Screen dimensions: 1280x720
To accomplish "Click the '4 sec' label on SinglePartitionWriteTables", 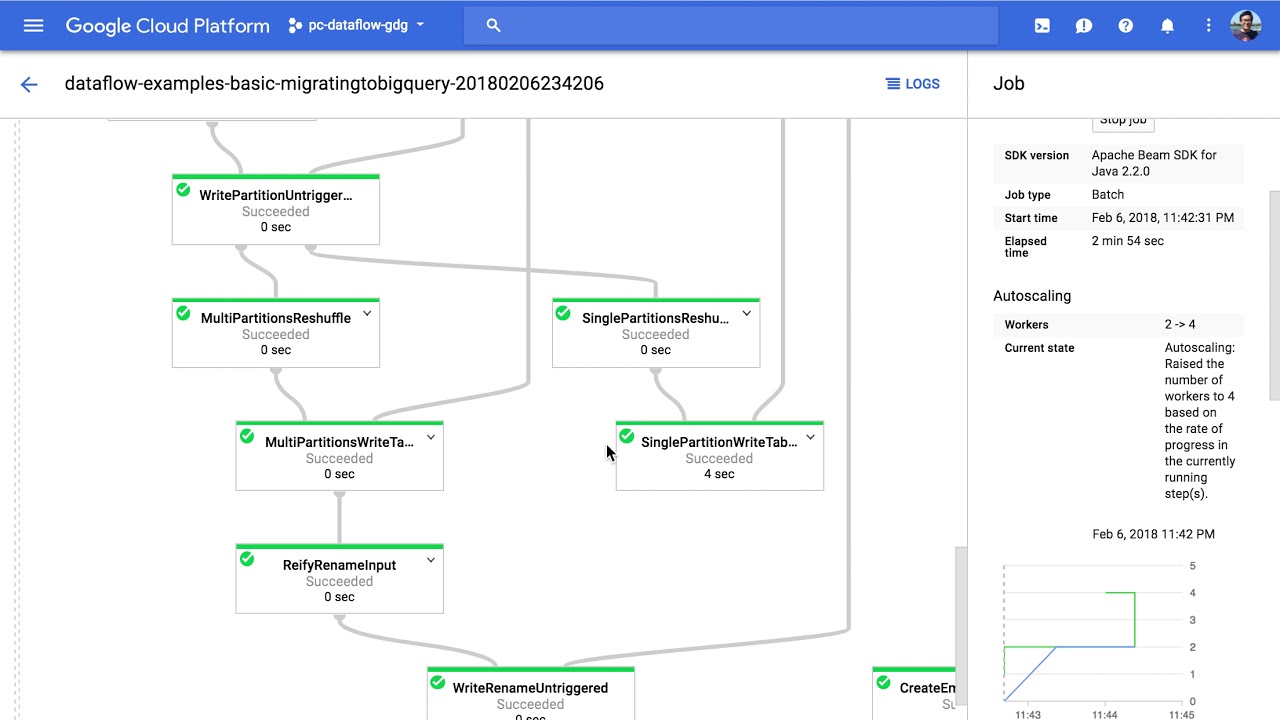I will click(x=719, y=474).
